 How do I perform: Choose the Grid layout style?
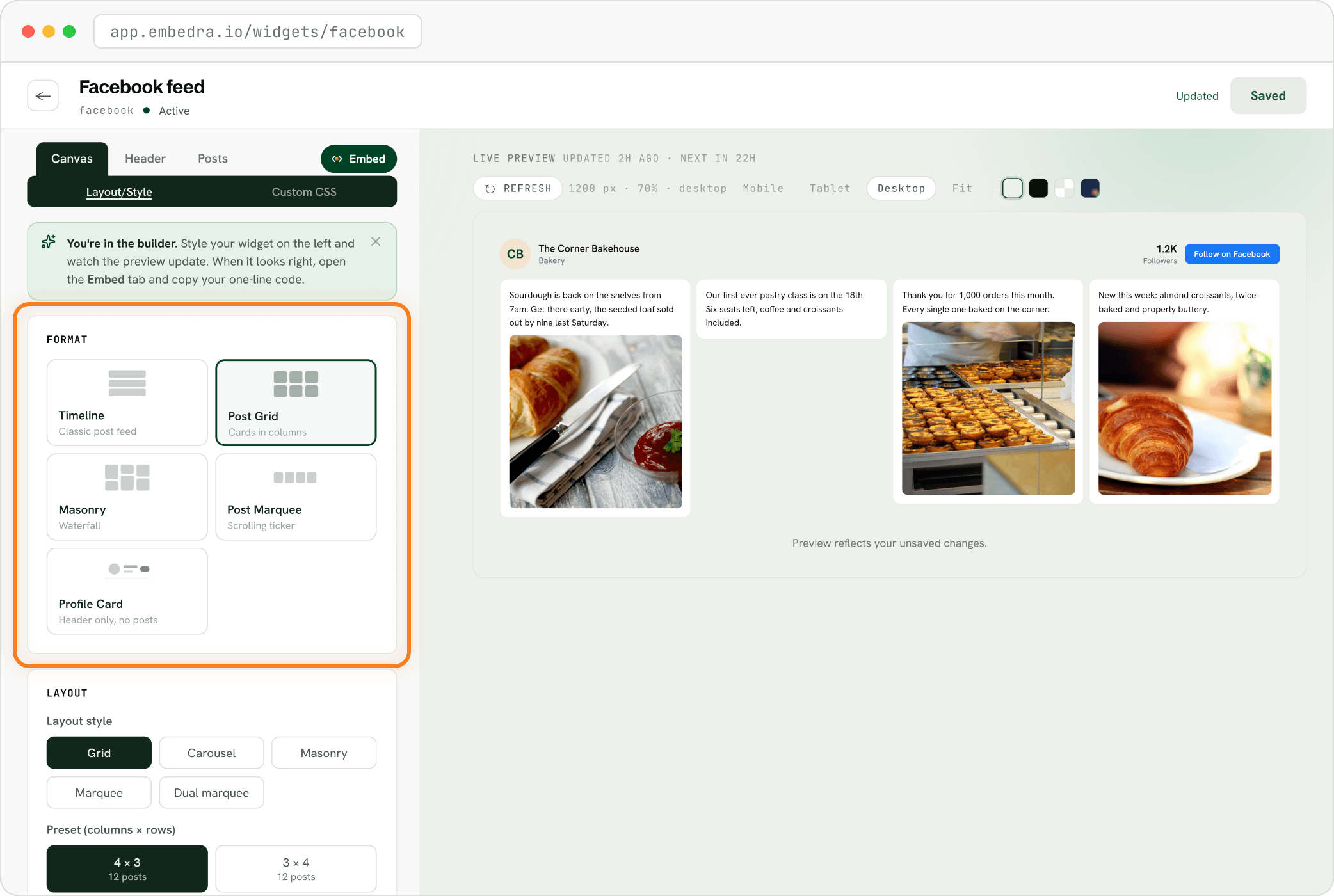99,753
